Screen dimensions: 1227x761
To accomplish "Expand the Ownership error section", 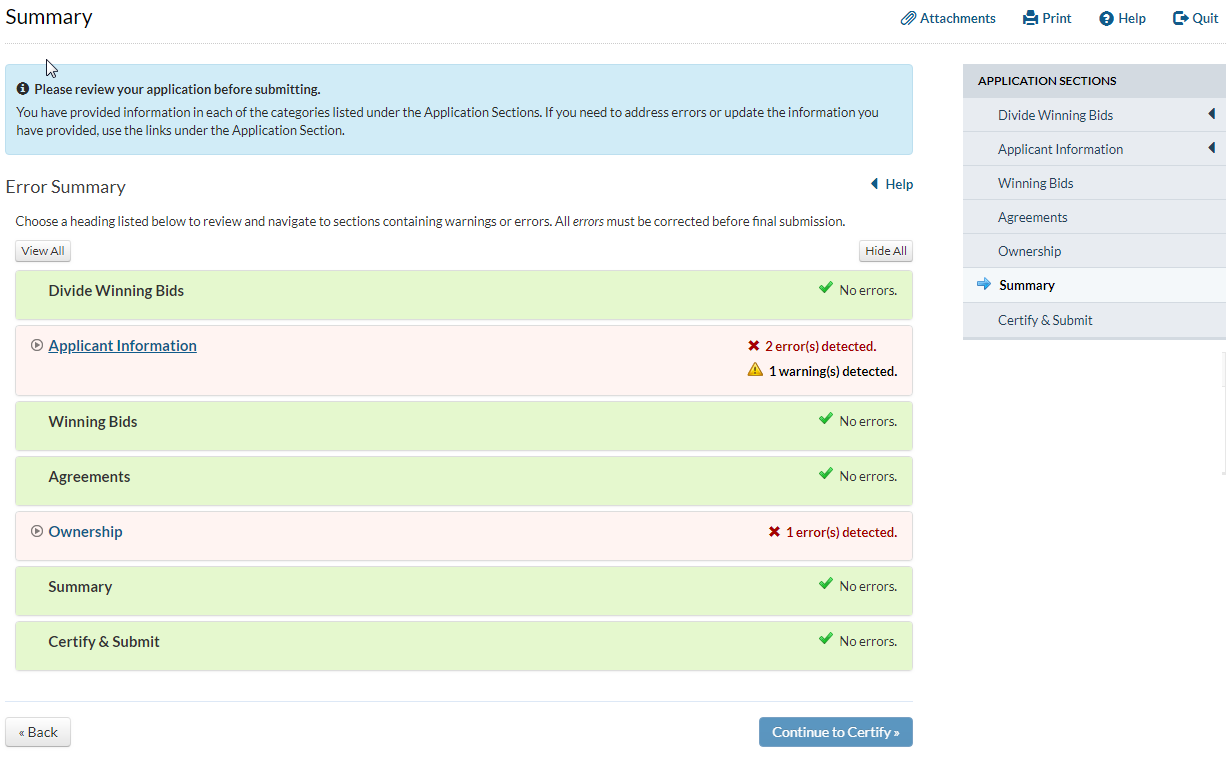I will 37,532.
